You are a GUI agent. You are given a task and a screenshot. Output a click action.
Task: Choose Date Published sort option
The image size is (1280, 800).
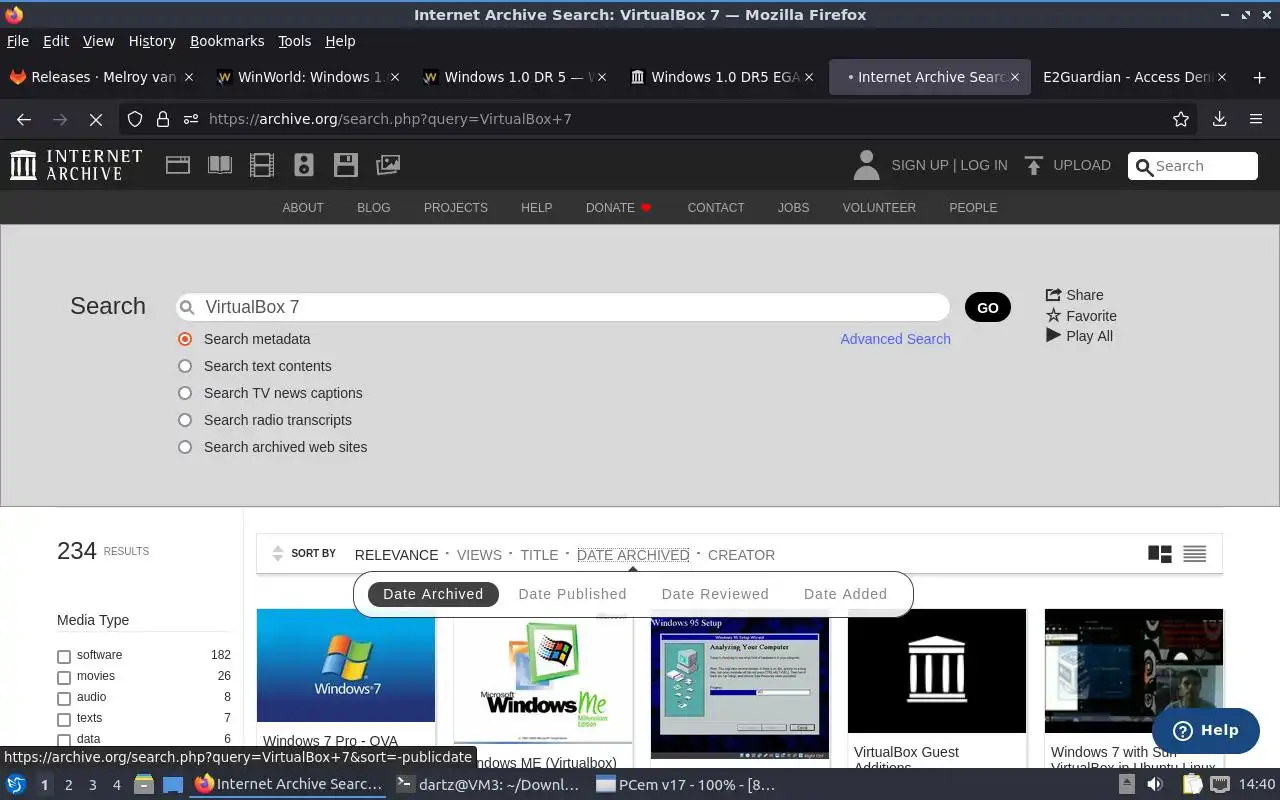[572, 594]
